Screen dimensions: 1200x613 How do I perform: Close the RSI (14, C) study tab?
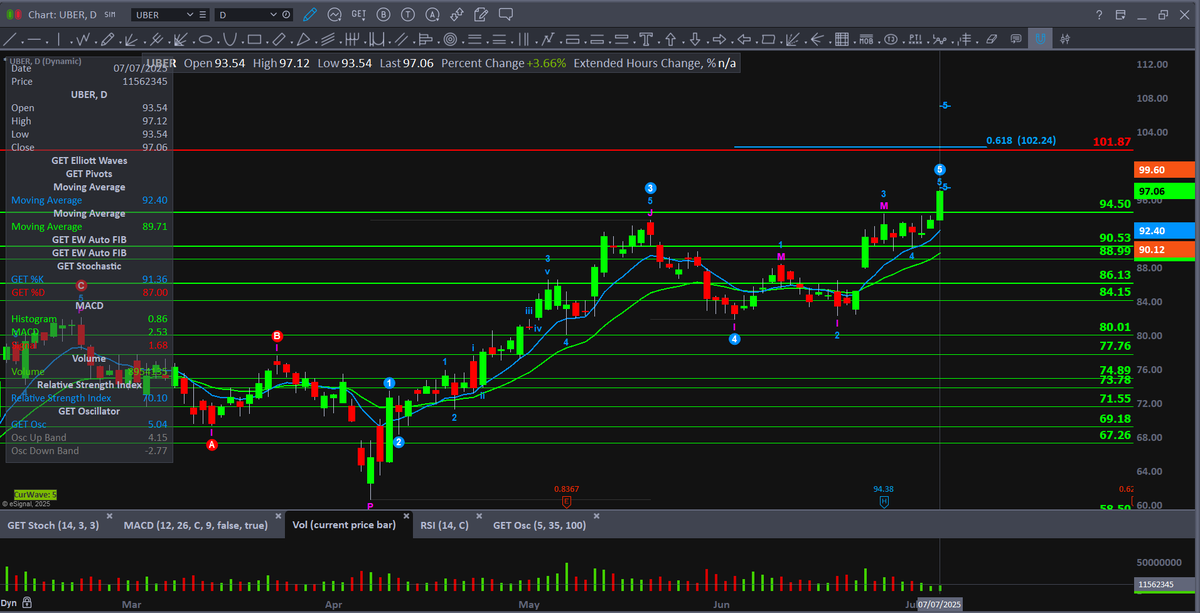point(479,518)
